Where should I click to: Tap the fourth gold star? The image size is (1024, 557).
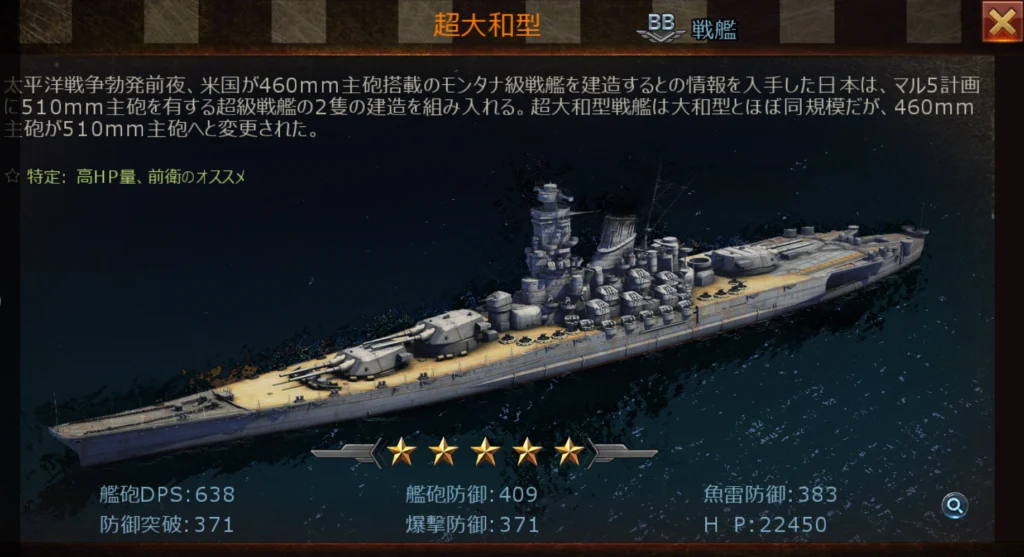[527, 451]
